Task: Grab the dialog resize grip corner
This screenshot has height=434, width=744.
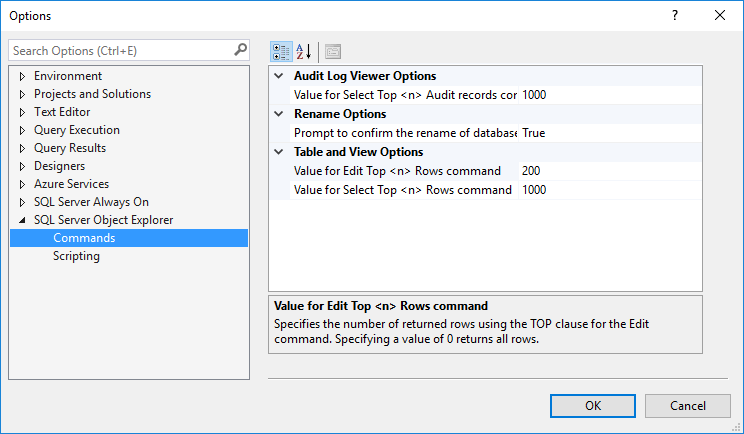Action: (736, 427)
